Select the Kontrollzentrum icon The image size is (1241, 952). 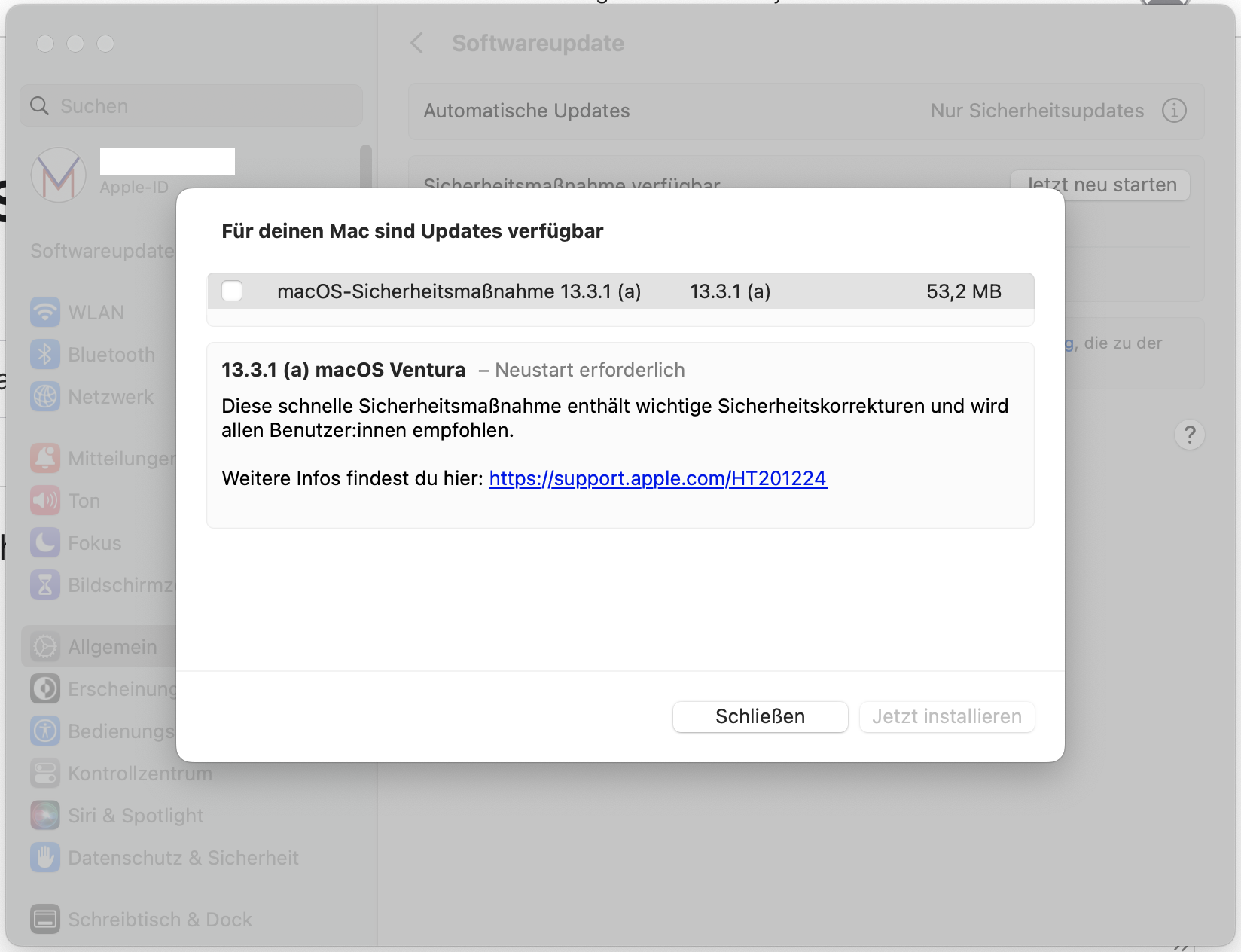[x=45, y=773]
